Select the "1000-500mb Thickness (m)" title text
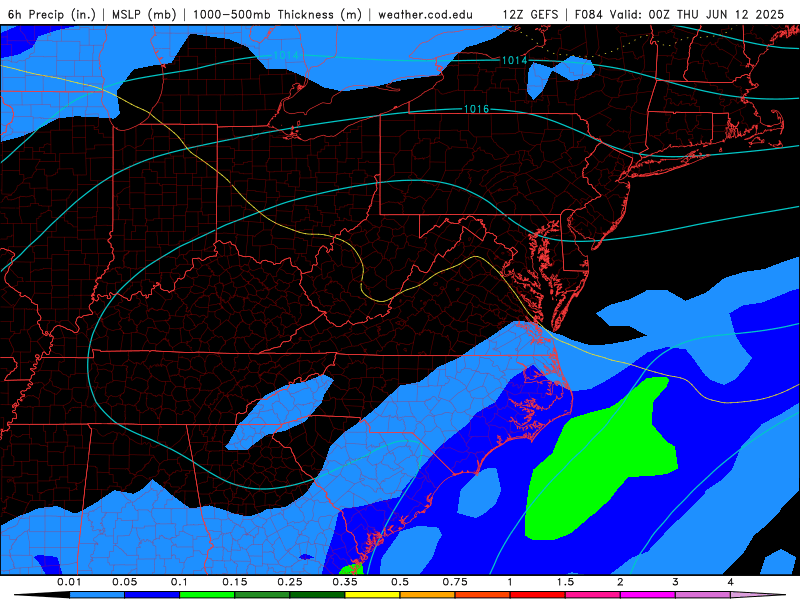 click(277, 14)
